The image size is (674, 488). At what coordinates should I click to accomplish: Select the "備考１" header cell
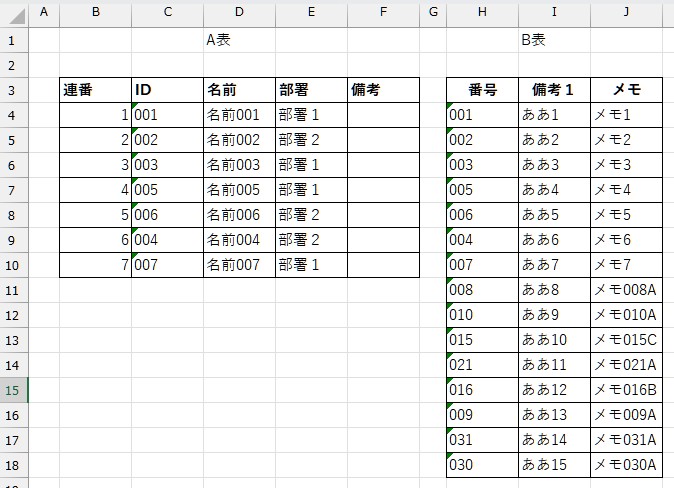click(x=554, y=90)
